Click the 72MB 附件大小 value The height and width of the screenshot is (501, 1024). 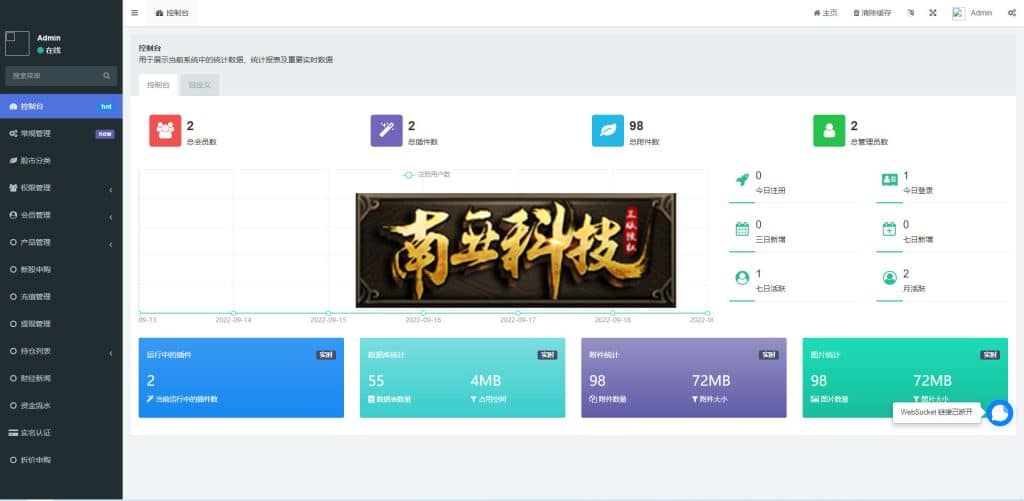(x=711, y=381)
